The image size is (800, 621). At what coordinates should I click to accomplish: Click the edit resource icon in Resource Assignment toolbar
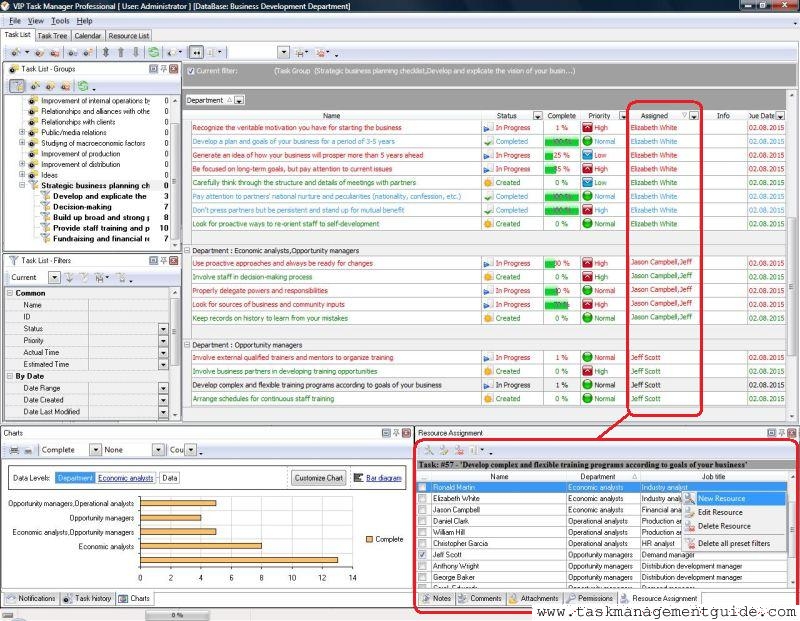(444, 450)
